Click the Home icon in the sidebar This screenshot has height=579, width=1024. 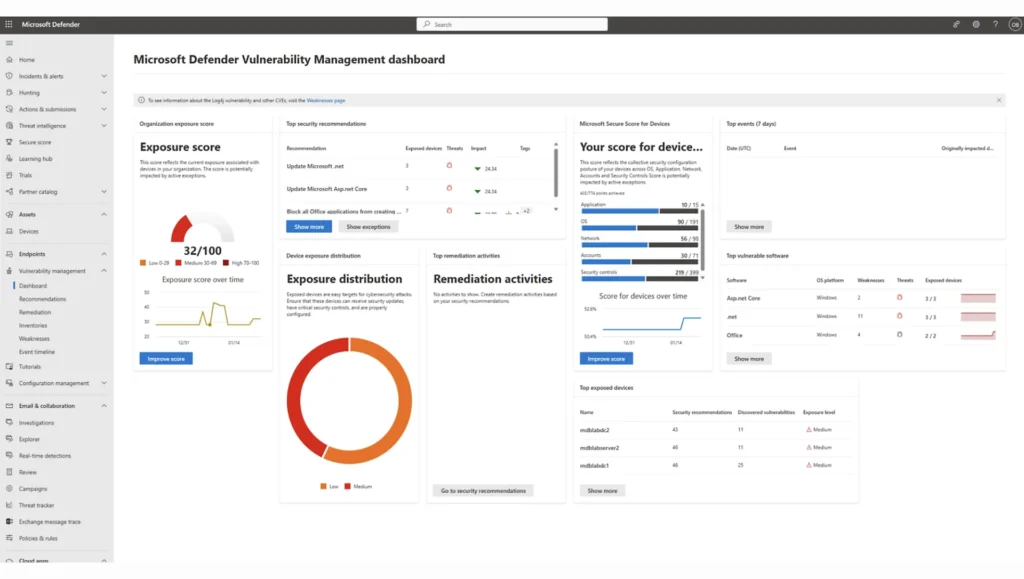point(9,59)
